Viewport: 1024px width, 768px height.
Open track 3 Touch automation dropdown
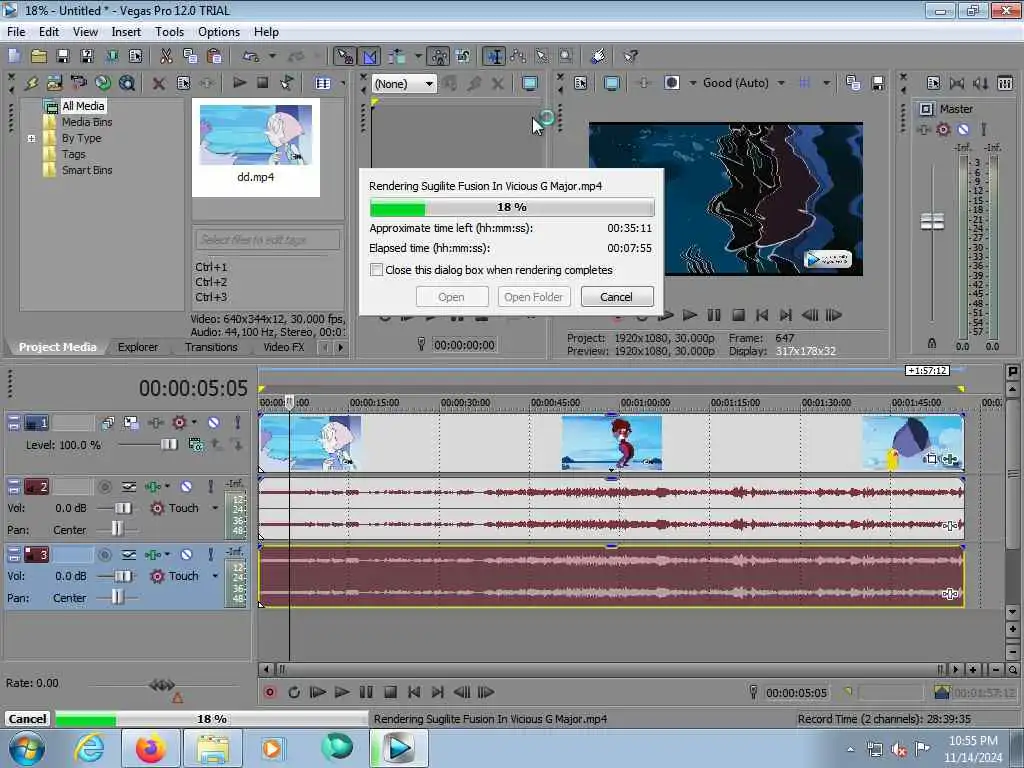pyautogui.click(x=215, y=576)
